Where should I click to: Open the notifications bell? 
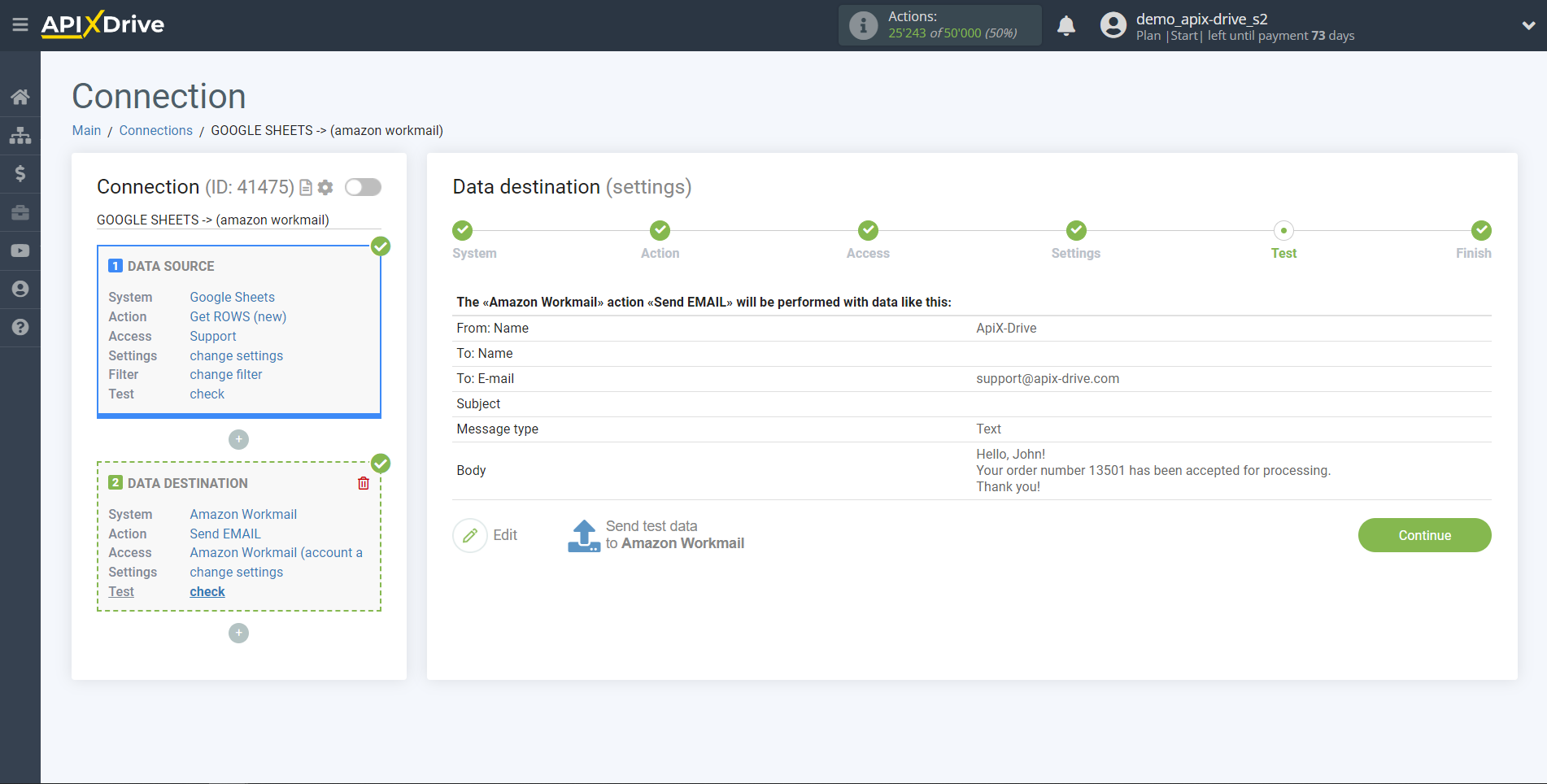1066,26
